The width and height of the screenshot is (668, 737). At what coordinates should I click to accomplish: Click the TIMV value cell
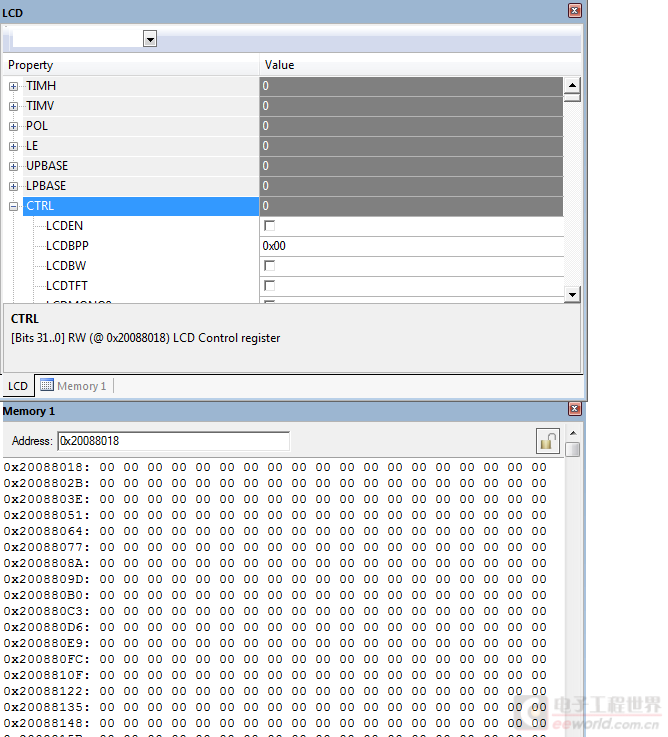(411, 106)
